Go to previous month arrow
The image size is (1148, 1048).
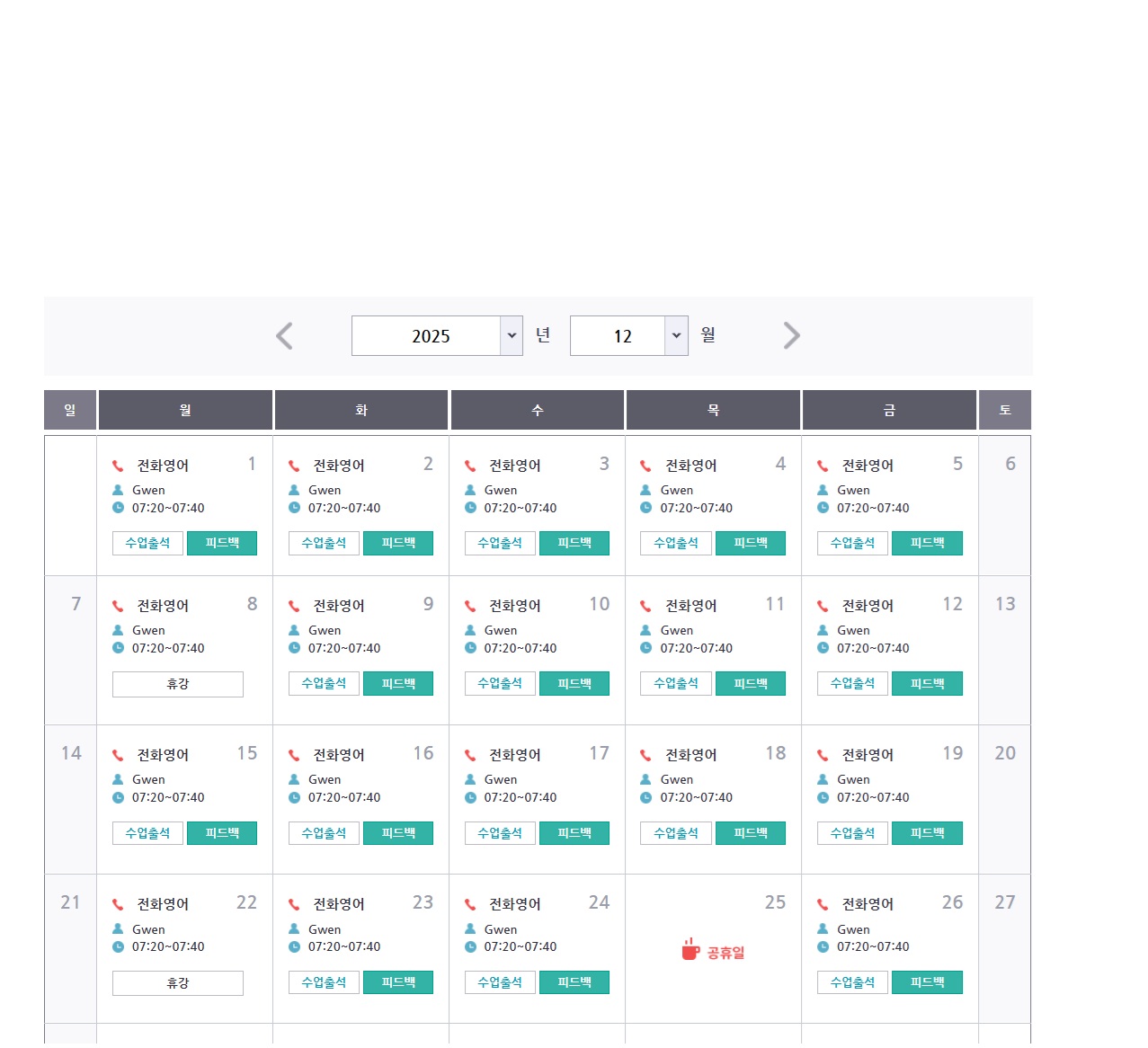coord(284,336)
